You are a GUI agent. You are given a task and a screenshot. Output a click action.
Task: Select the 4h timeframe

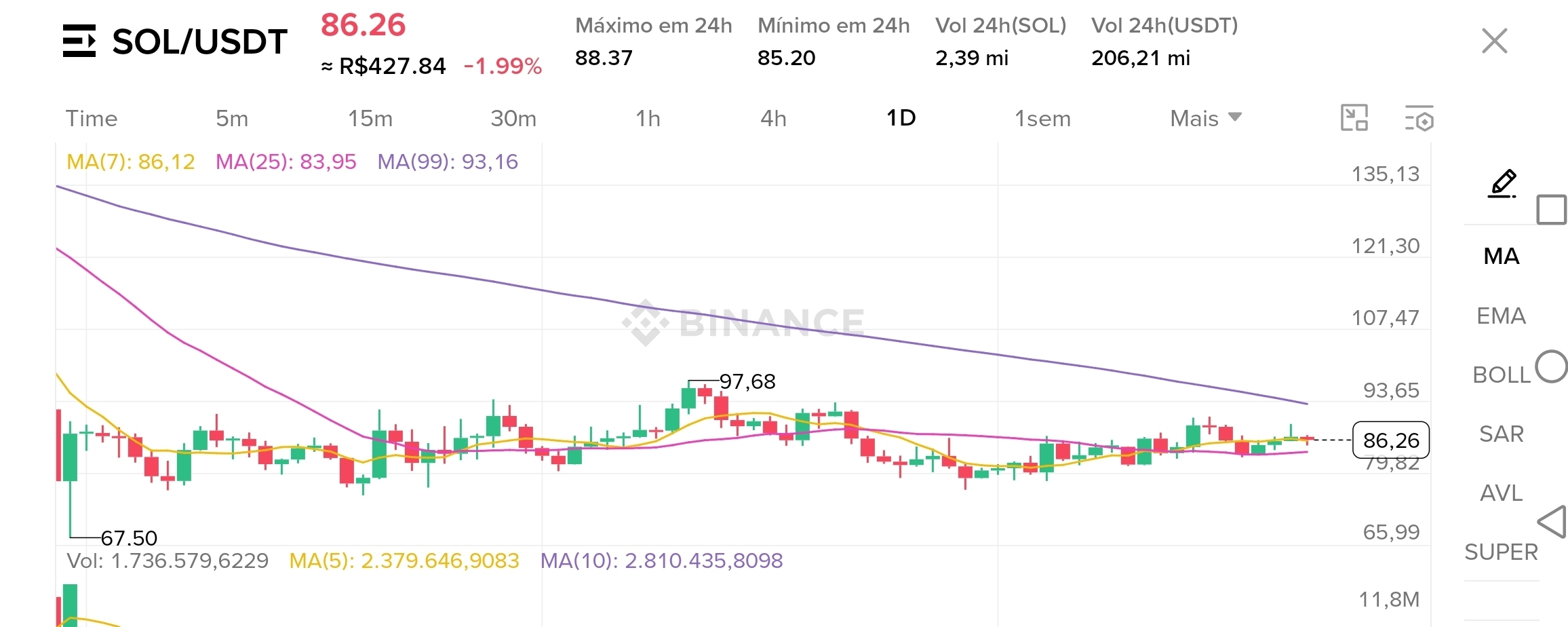tap(773, 119)
